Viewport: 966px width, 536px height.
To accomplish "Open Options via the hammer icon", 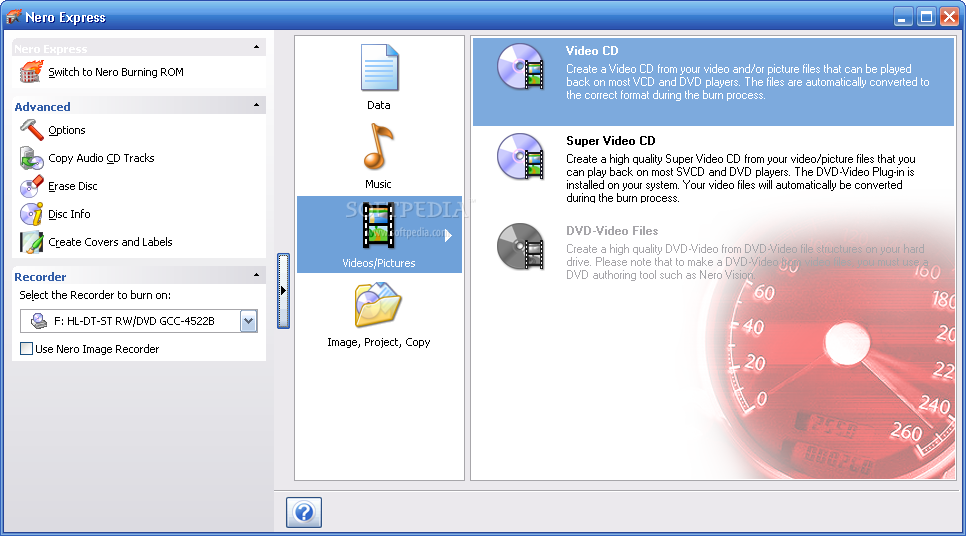I will (32, 130).
